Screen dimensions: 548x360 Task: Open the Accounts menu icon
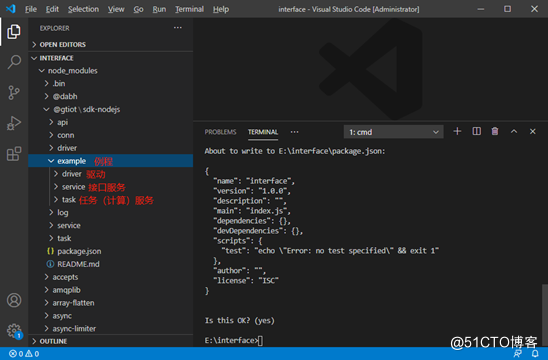pyautogui.click(x=14, y=300)
